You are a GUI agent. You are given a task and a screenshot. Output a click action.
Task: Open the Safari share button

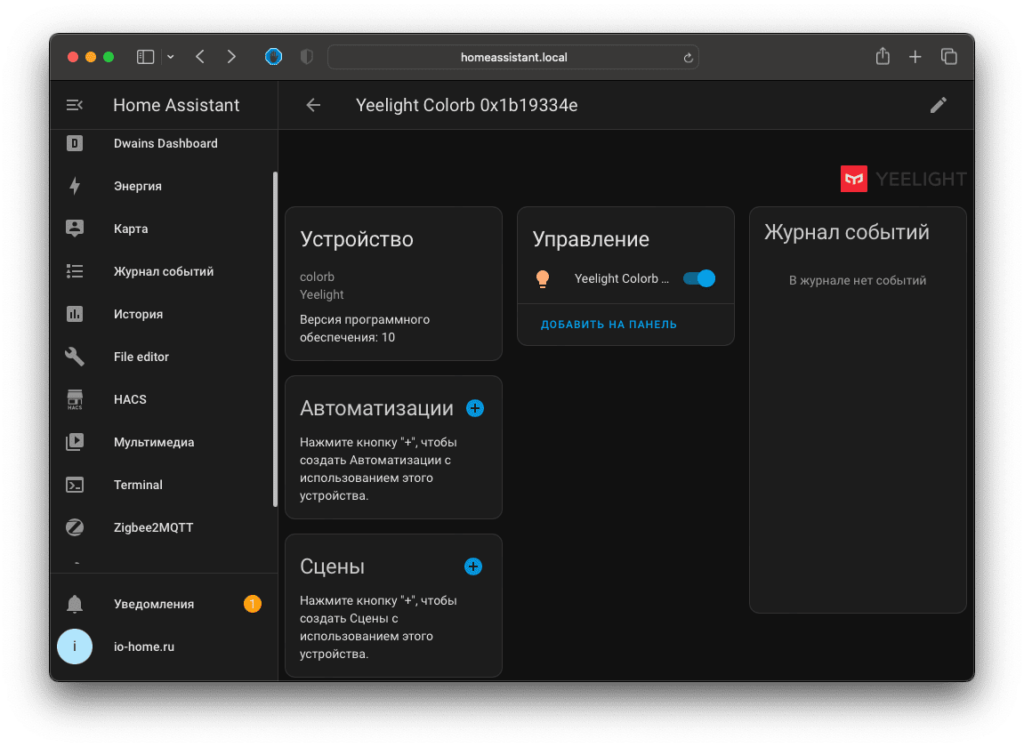pos(883,57)
